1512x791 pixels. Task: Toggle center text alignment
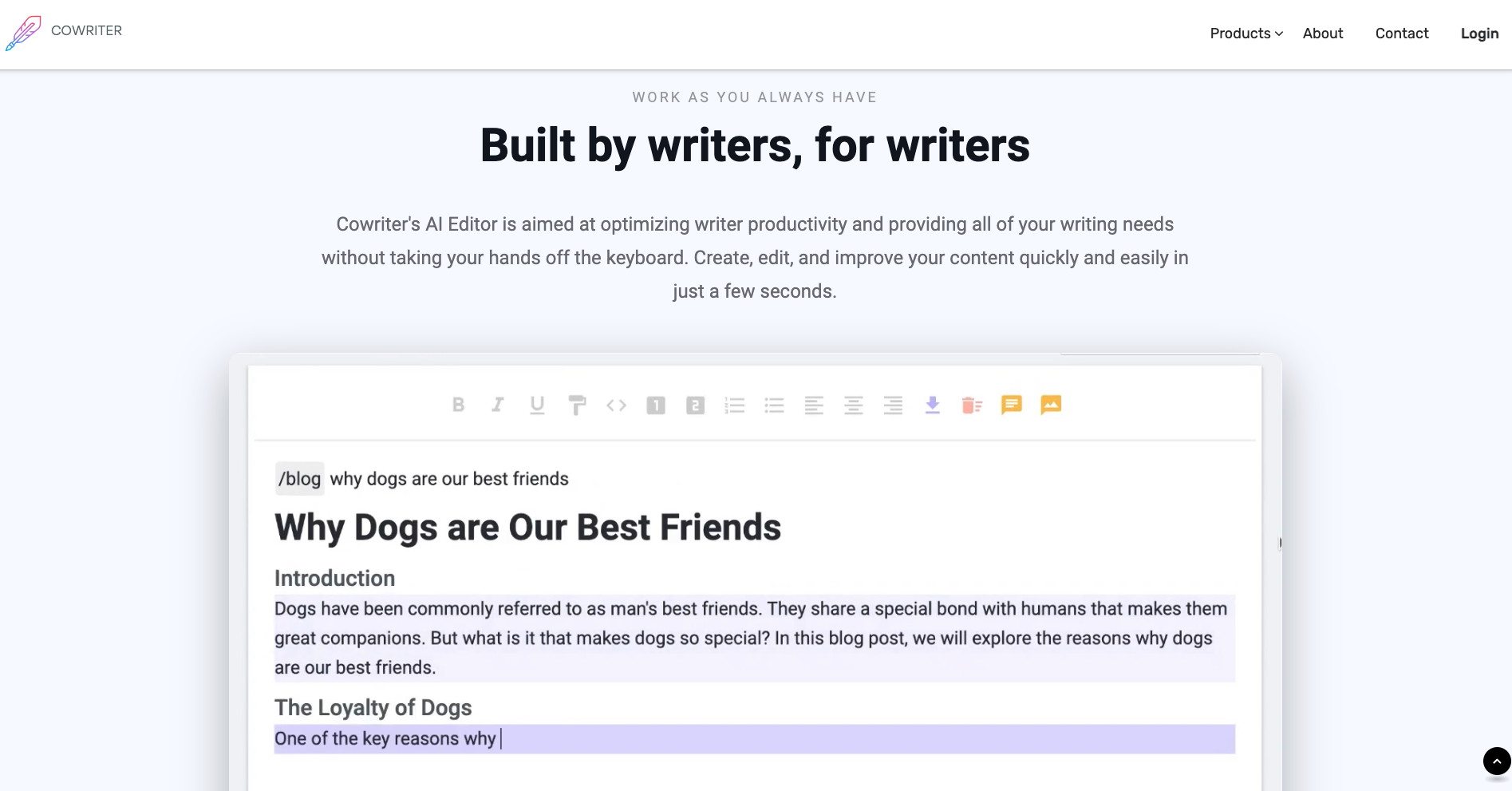(x=854, y=405)
